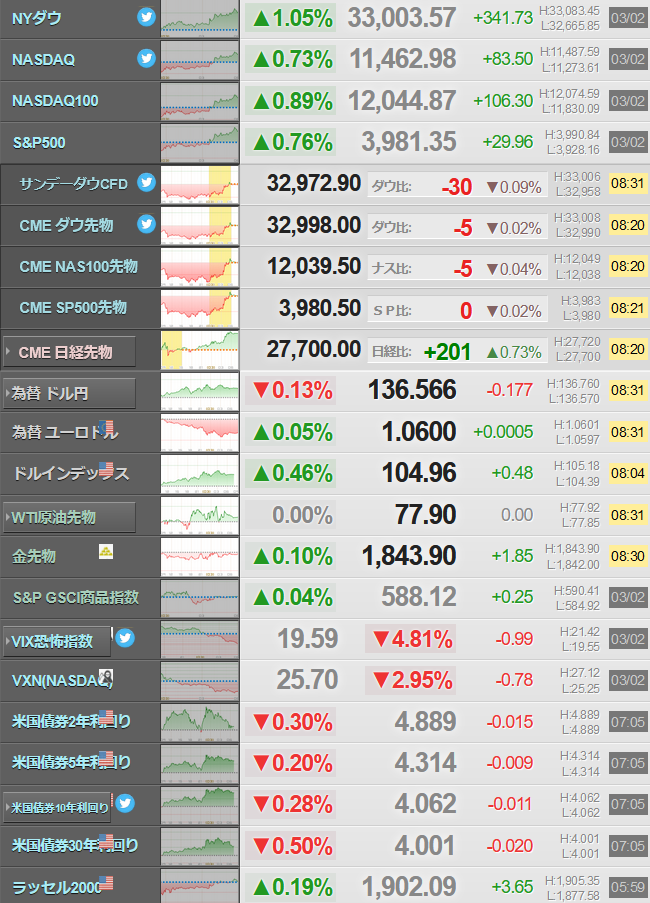Click the ドルインデックス value 104.96
The image size is (650, 903).
point(419,473)
